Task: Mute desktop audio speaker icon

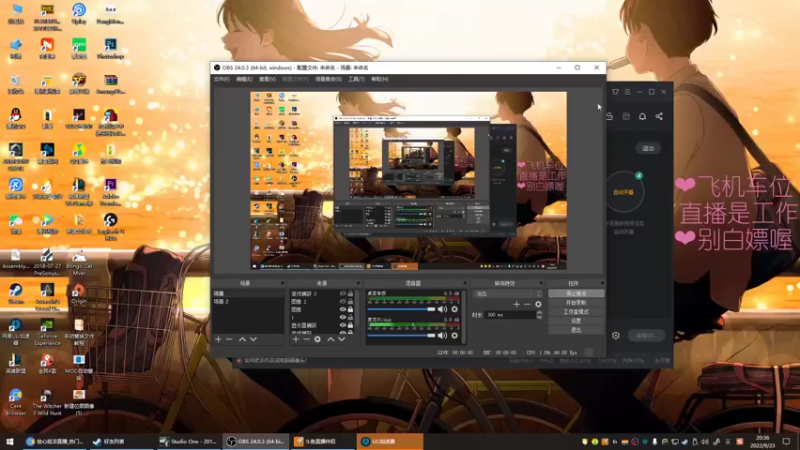Action: [x=442, y=309]
